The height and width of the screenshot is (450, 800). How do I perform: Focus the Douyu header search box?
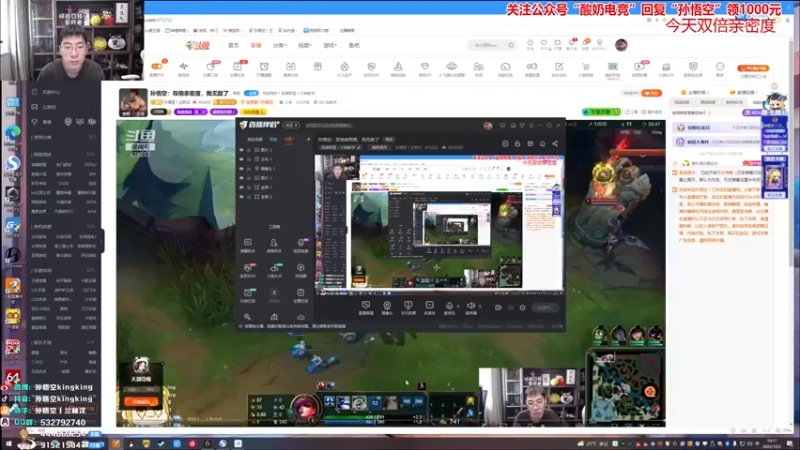point(491,45)
